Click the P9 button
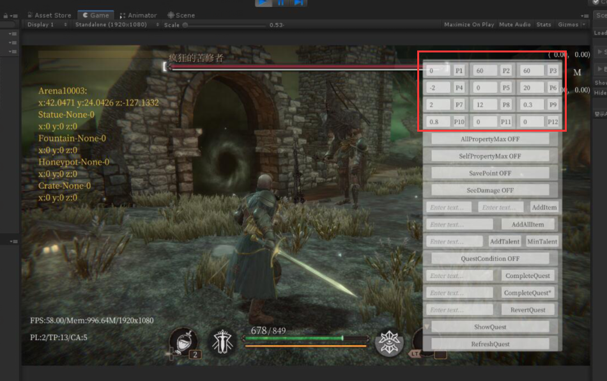607x381 pixels. pos(553,105)
